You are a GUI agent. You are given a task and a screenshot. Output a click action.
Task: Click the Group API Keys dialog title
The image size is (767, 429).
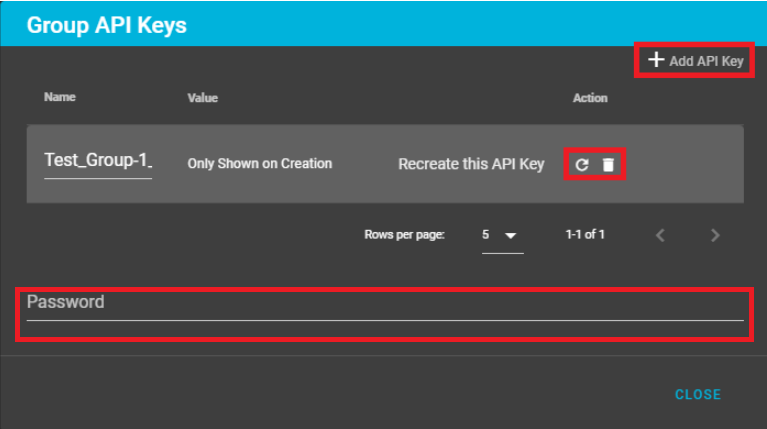[x=107, y=25]
